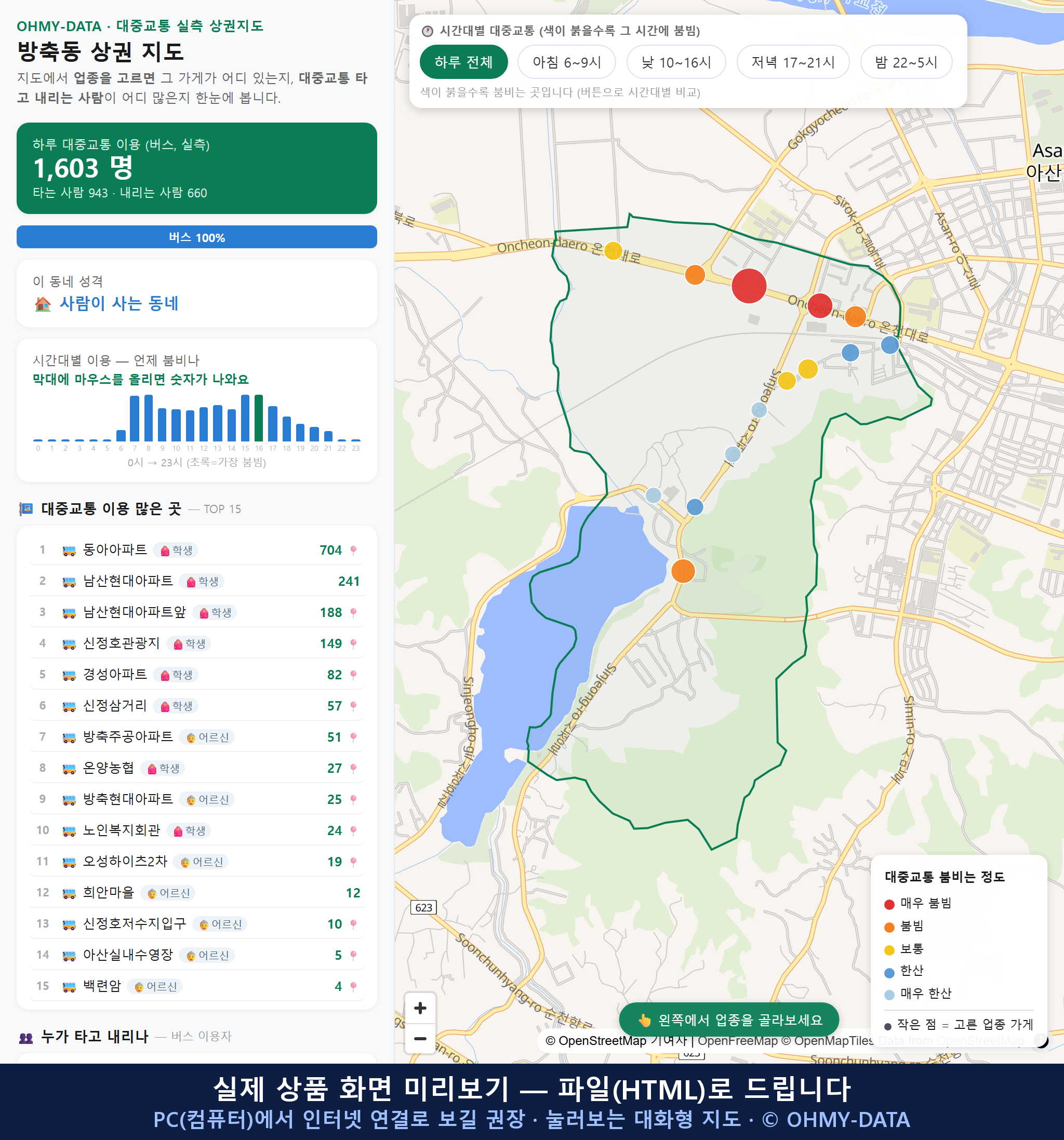Show the 저녁 17~21시 time period
Image resolution: width=1064 pixels, height=1140 pixels.
(x=793, y=62)
